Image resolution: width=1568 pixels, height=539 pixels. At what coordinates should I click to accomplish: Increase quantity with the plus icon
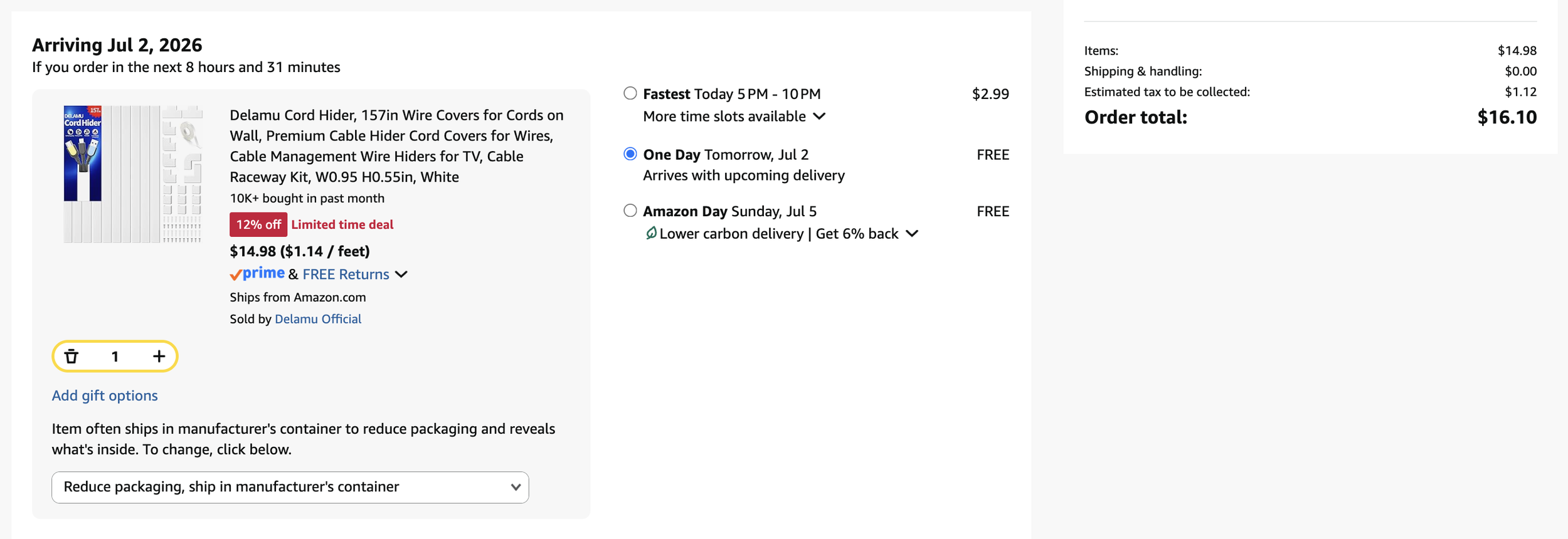pos(159,357)
